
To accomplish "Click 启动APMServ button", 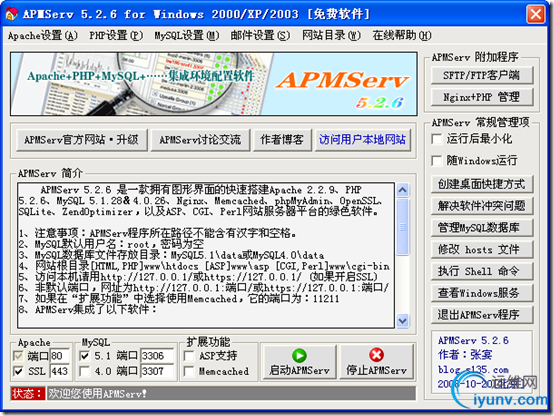I will click(299, 362).
